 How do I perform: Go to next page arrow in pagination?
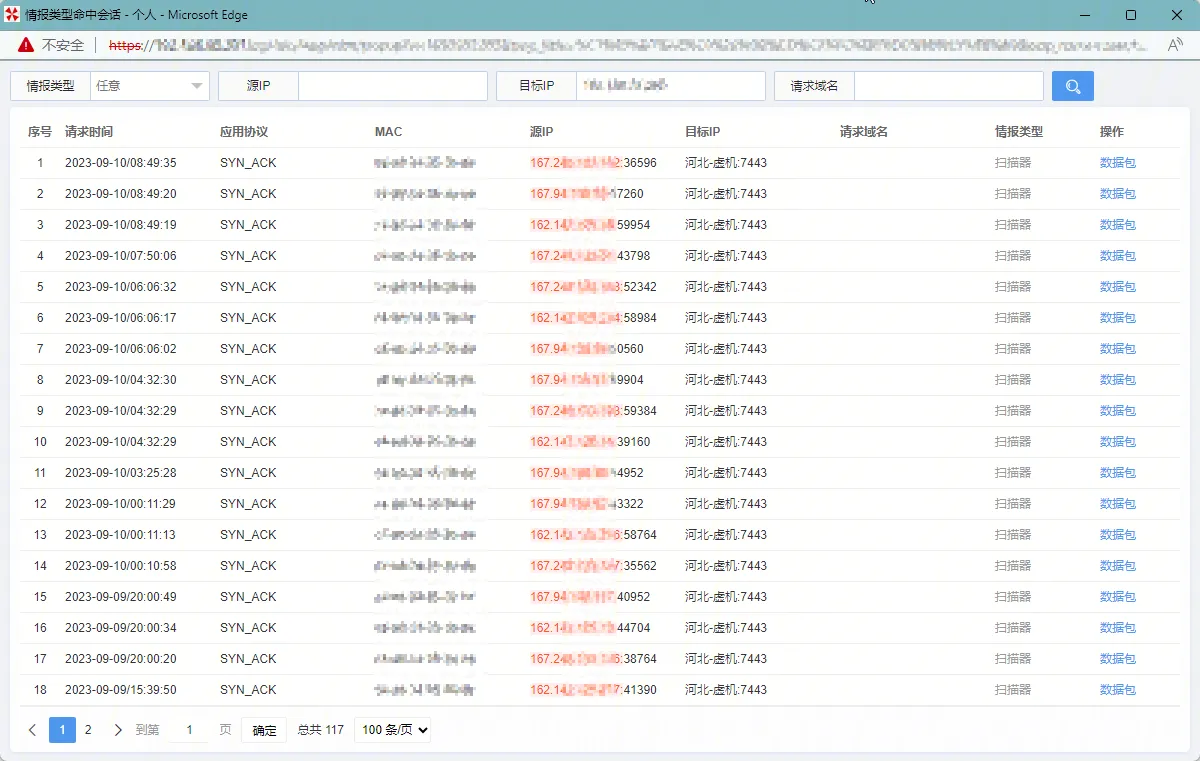[118, 730]
